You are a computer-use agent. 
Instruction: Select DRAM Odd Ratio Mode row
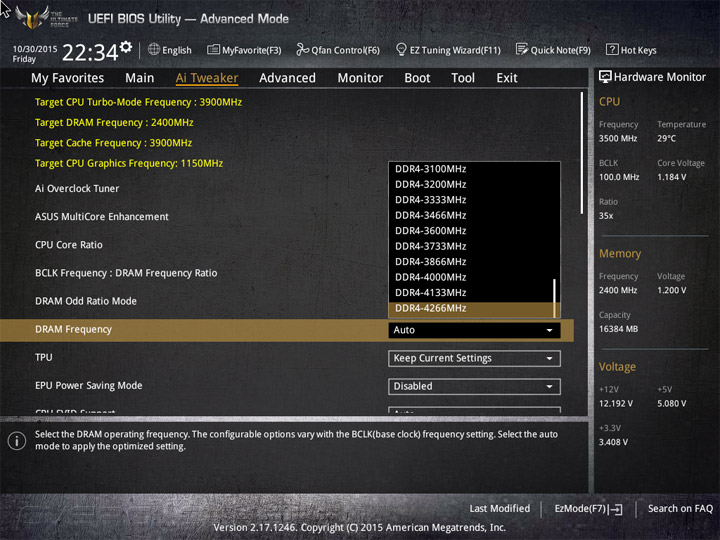point(86,301)
